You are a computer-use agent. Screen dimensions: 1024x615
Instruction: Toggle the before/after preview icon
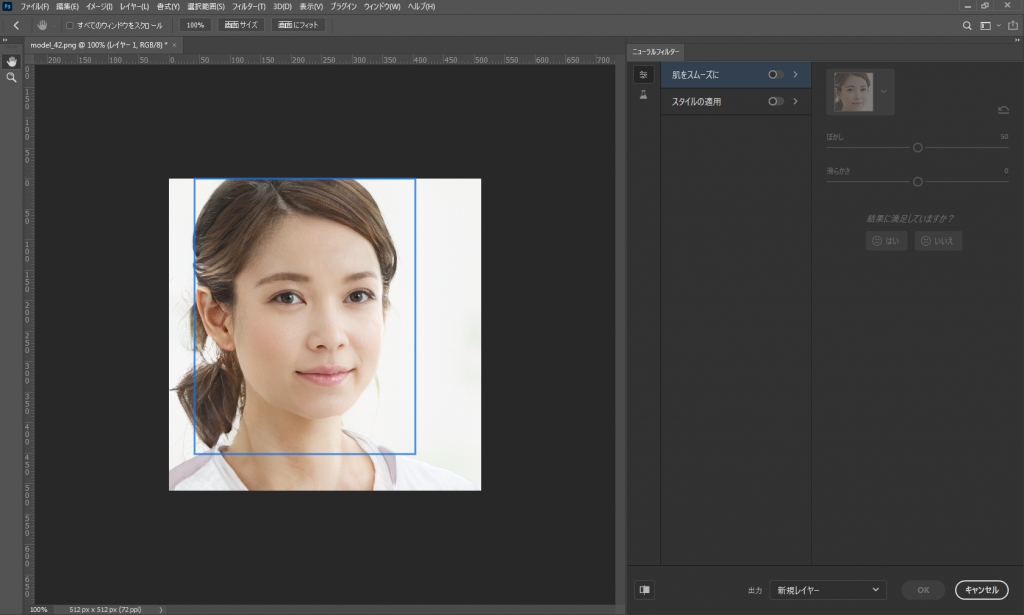645,590
